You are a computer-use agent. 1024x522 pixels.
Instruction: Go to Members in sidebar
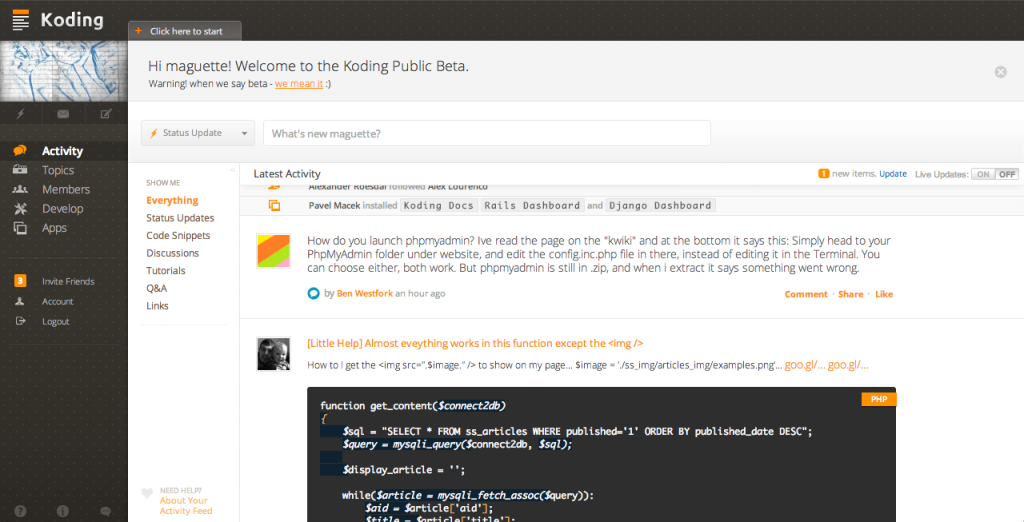point(66,189)
